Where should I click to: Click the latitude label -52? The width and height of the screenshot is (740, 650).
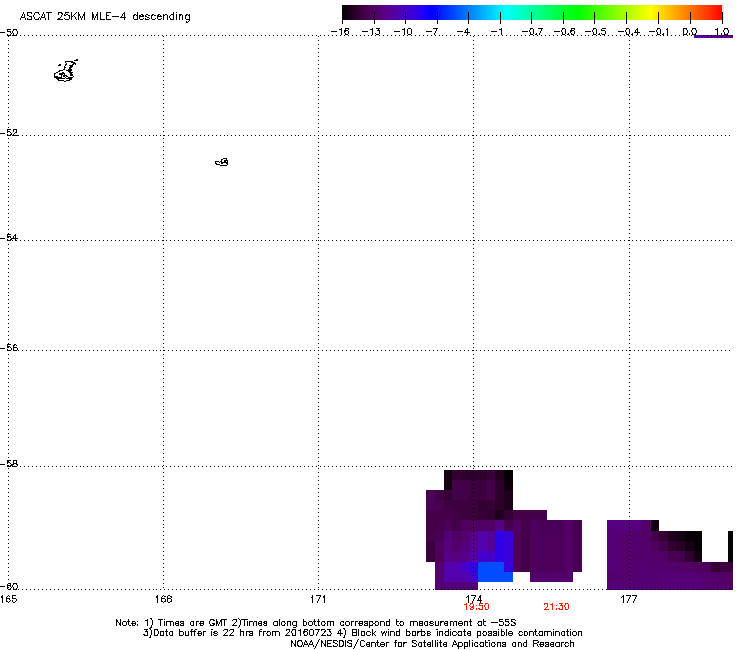click(9, 133)
